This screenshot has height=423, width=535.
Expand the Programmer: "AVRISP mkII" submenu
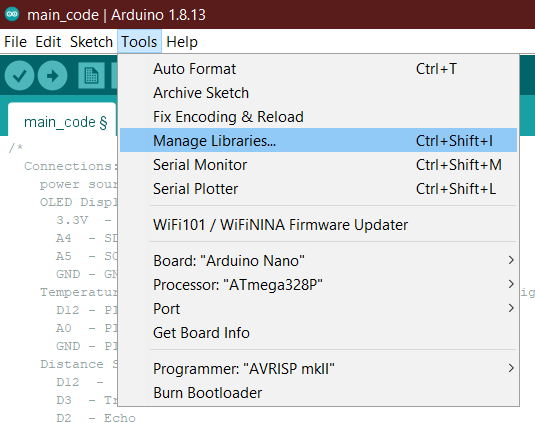click(318, 369)
